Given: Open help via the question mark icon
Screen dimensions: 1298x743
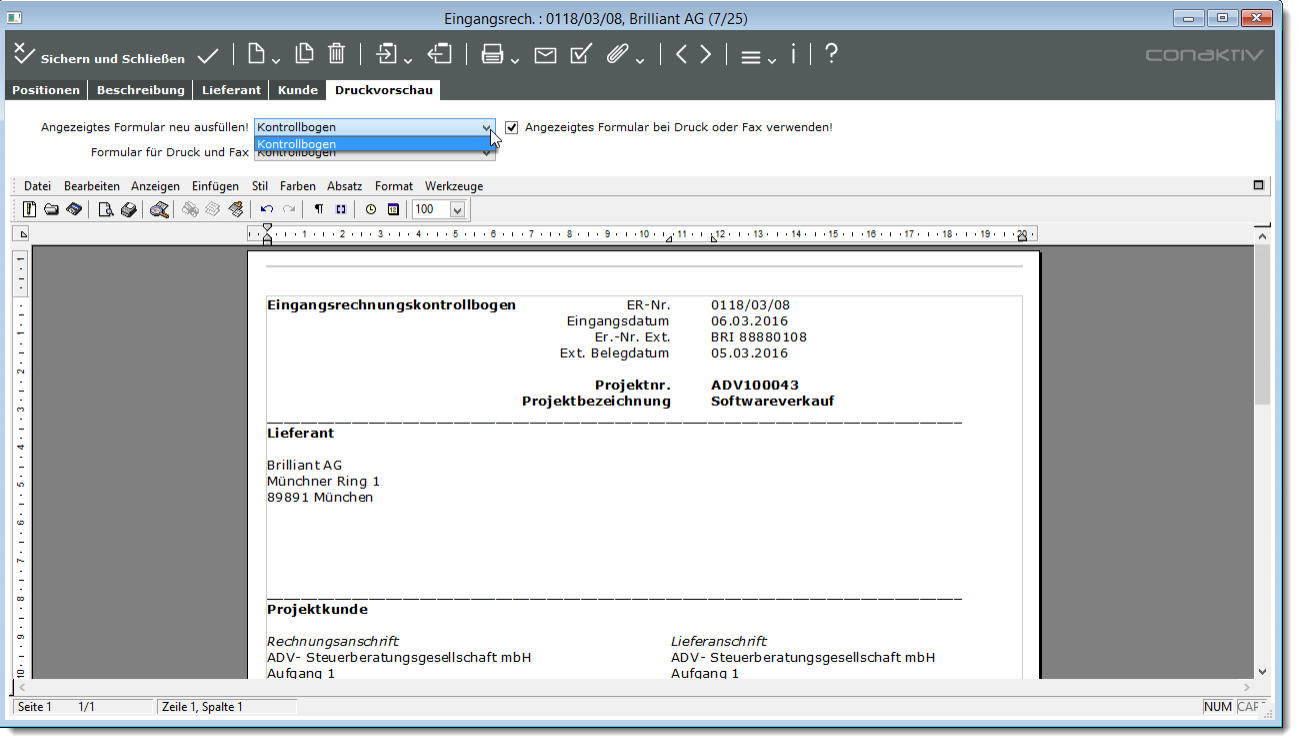Looking at the screenshot, I should coord(831,55).
